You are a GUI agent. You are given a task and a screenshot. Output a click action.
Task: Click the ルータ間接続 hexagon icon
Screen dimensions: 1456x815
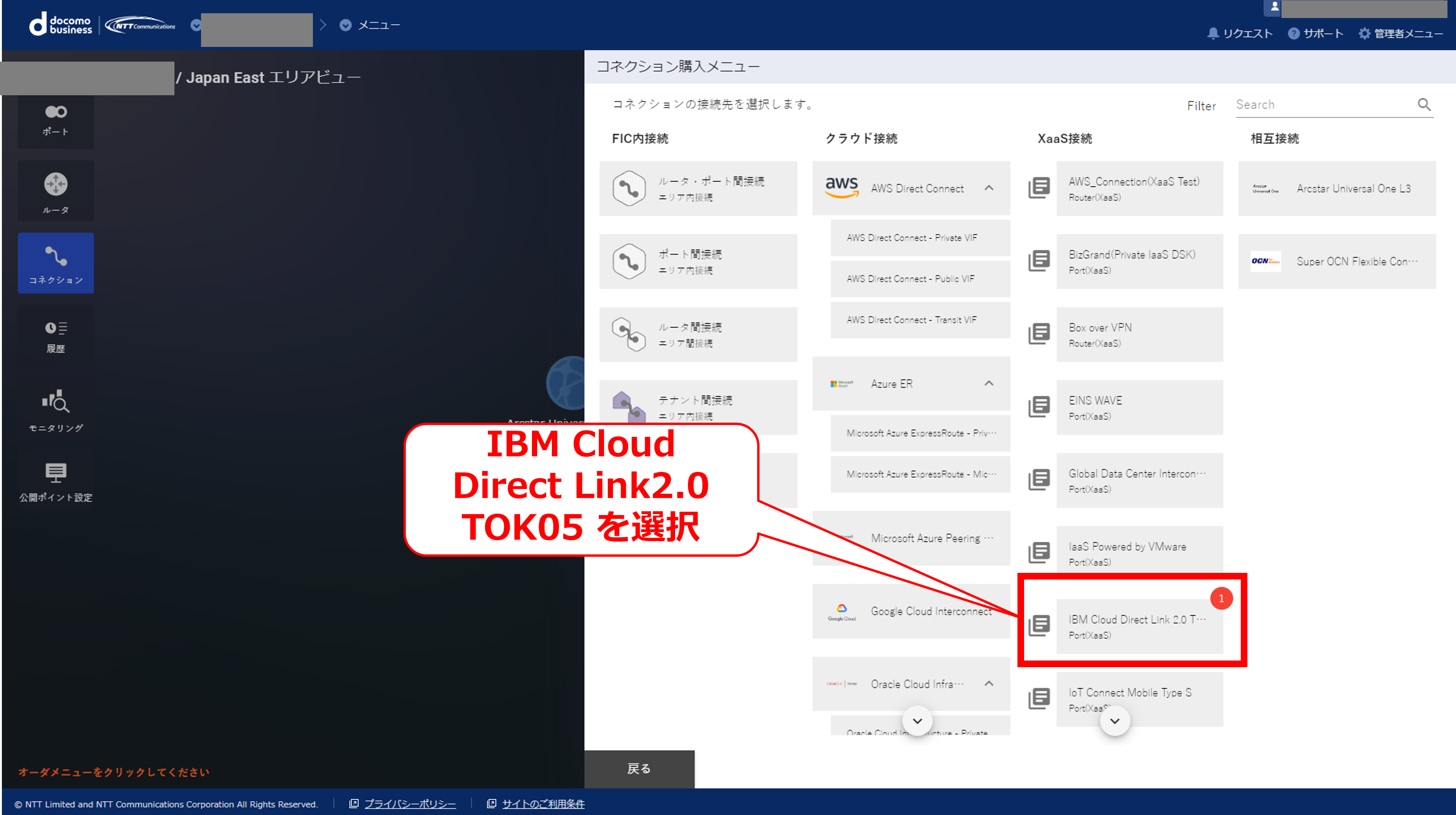(x=629, y=334)
